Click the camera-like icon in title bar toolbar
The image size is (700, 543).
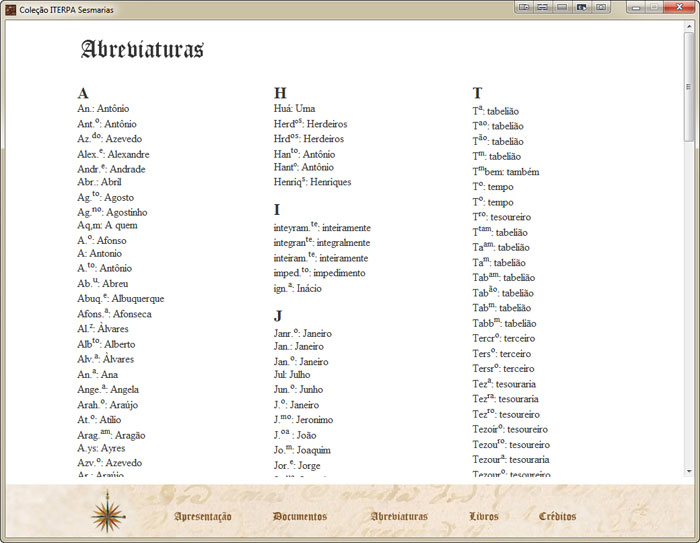coord(601,7)
